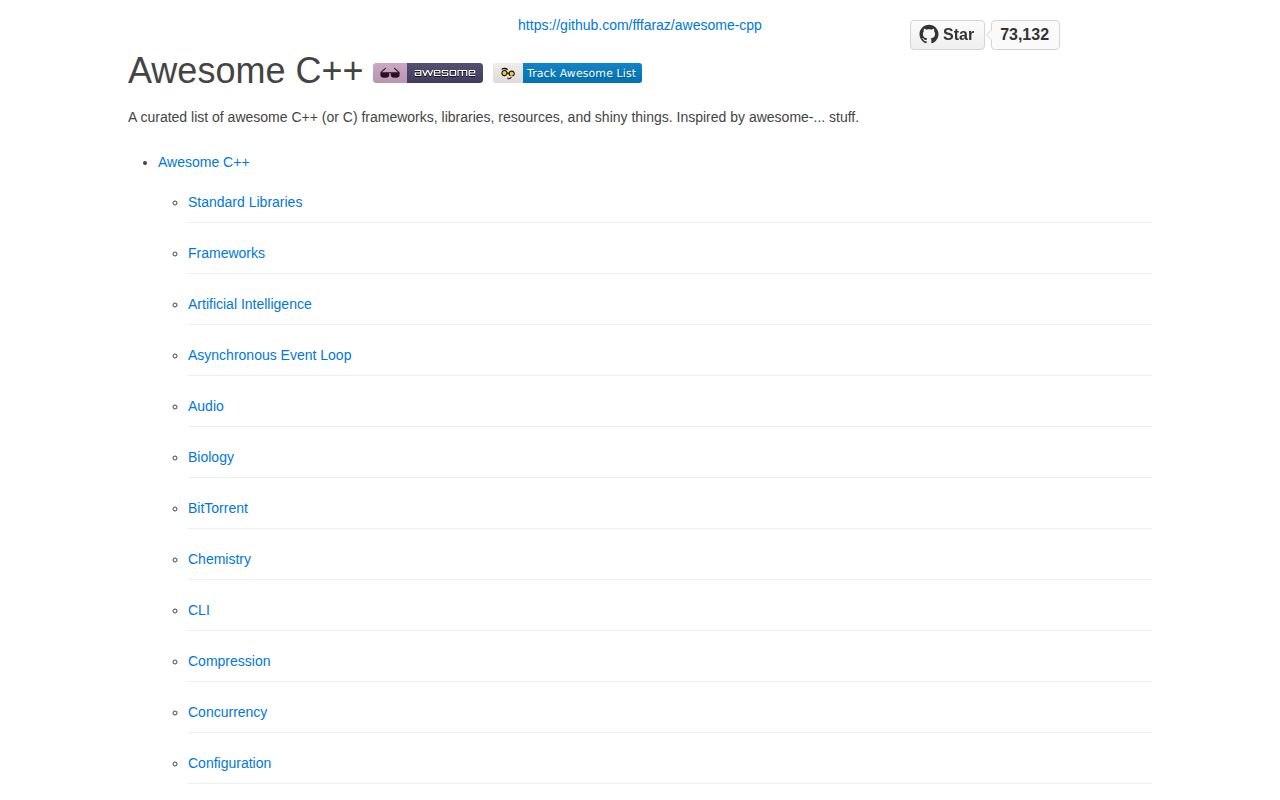Jump to the Audio section
The image size is (1280, 800).
206,406
